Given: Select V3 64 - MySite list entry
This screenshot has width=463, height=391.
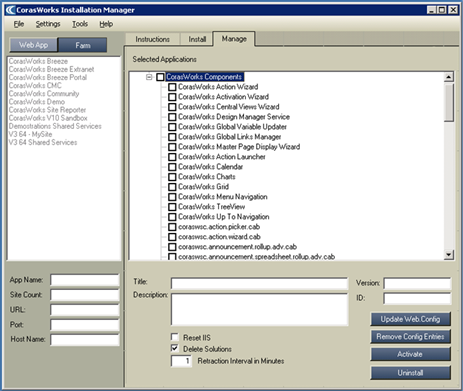Looking at the screenshot, I should coord(30,134).
